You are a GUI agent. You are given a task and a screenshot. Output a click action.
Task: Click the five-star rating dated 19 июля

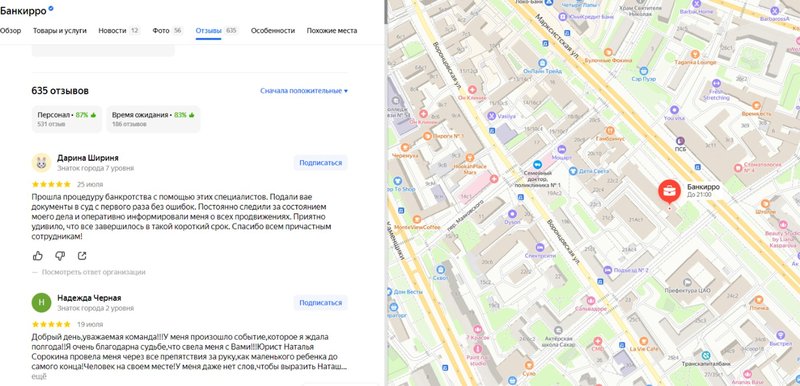(x=51, y=324)
